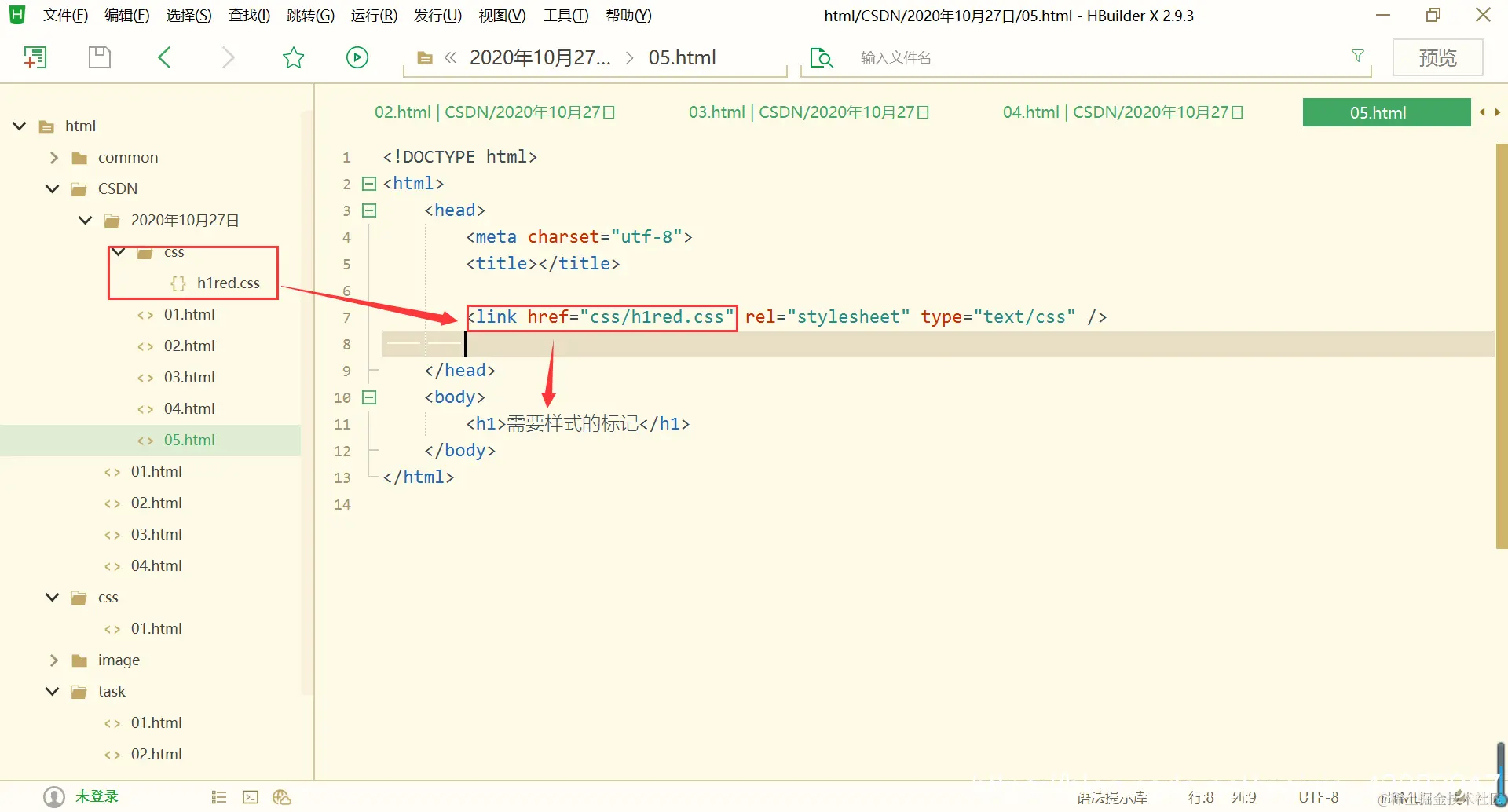Collapse the css folder above the image folder
The image size is (1508, 812).
[x=53, y=597]
